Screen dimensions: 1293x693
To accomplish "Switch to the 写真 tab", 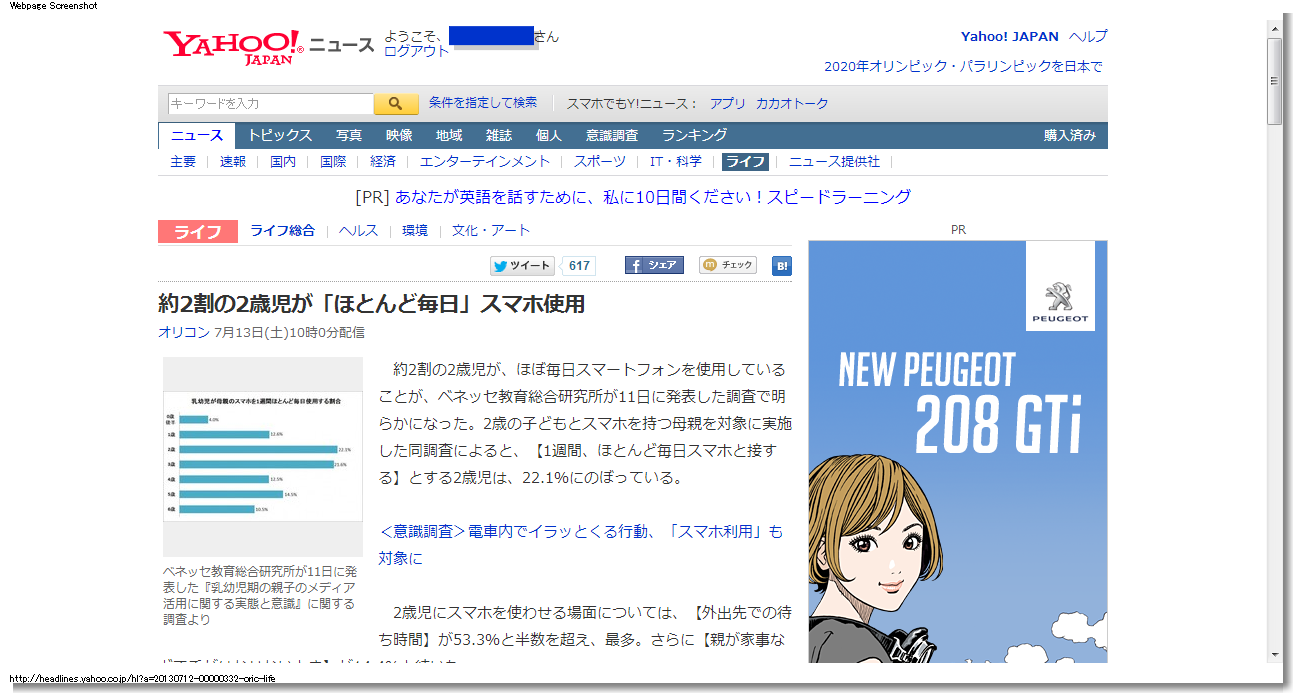I will (x=349, y=136).
